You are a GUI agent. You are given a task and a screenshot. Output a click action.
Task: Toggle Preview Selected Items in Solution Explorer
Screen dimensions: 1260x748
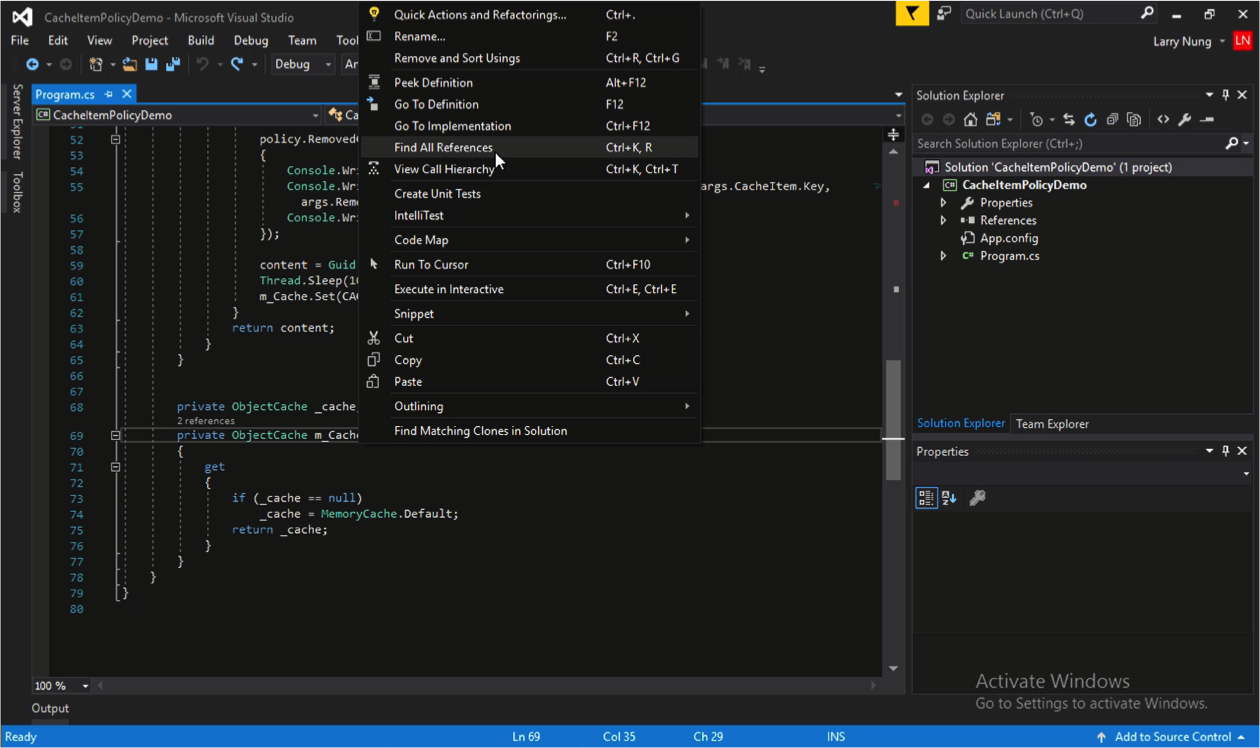tap(1206, 120)
